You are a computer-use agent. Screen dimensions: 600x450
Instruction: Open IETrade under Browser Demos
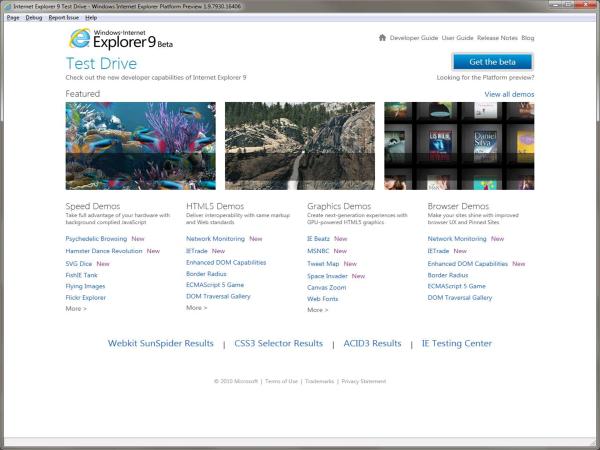click(438, 251)
